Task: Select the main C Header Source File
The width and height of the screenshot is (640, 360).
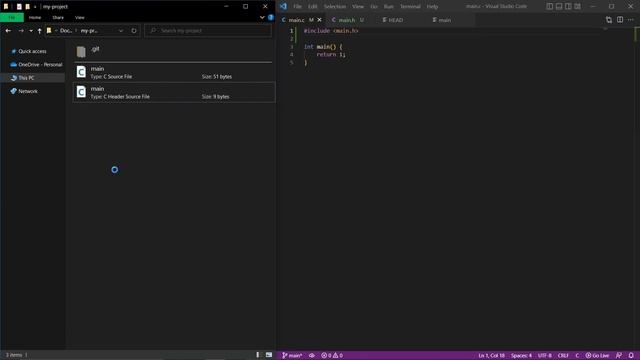Action: 173,92
